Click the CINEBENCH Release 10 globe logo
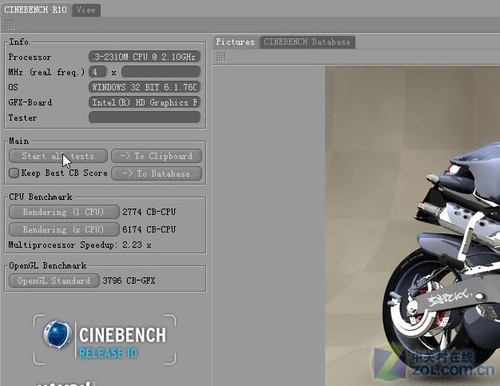The height and width of the screenshot is (386, 500). point(58,334)
